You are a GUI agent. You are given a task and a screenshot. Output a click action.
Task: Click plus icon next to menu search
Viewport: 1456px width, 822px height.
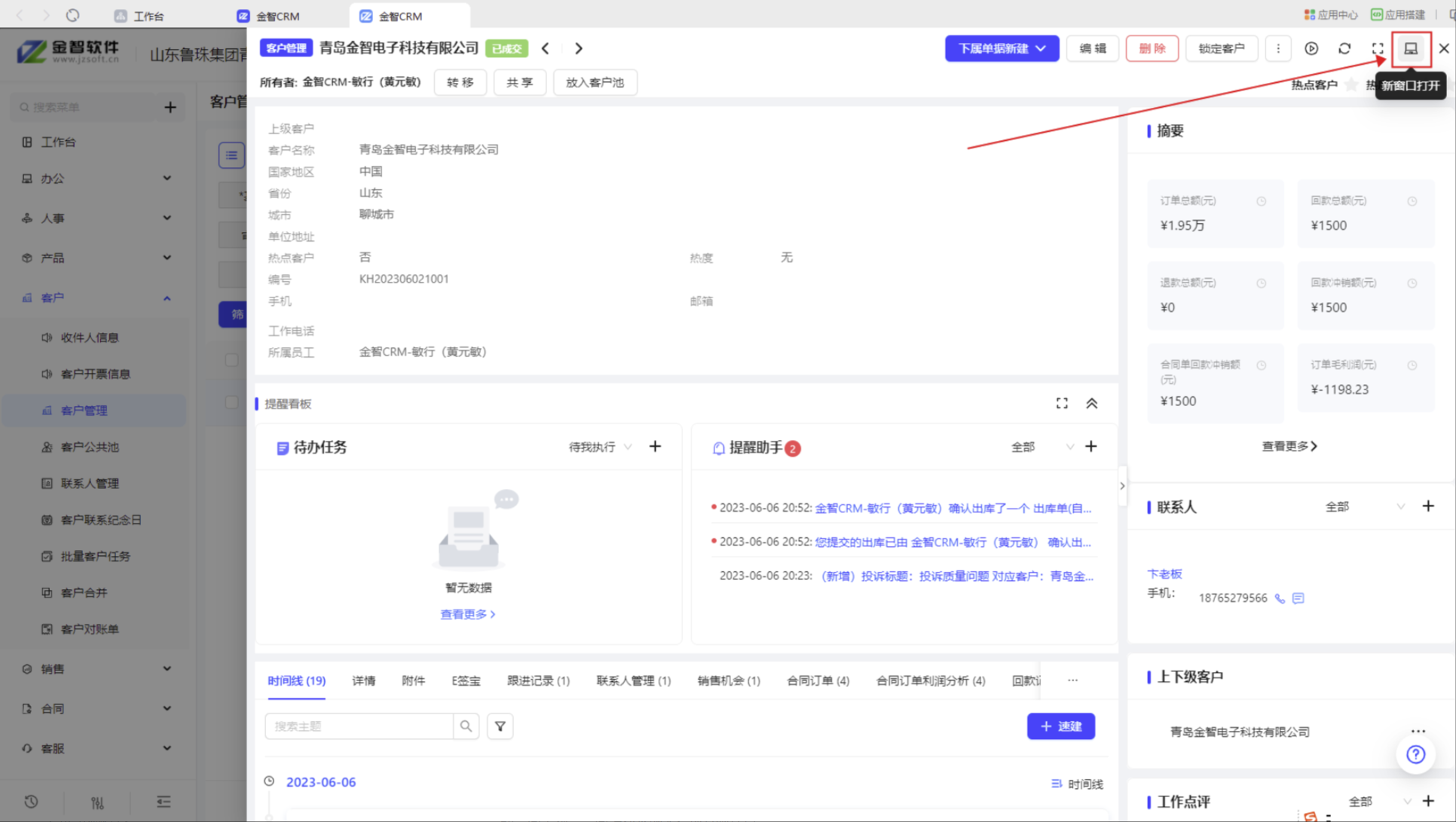170,108
